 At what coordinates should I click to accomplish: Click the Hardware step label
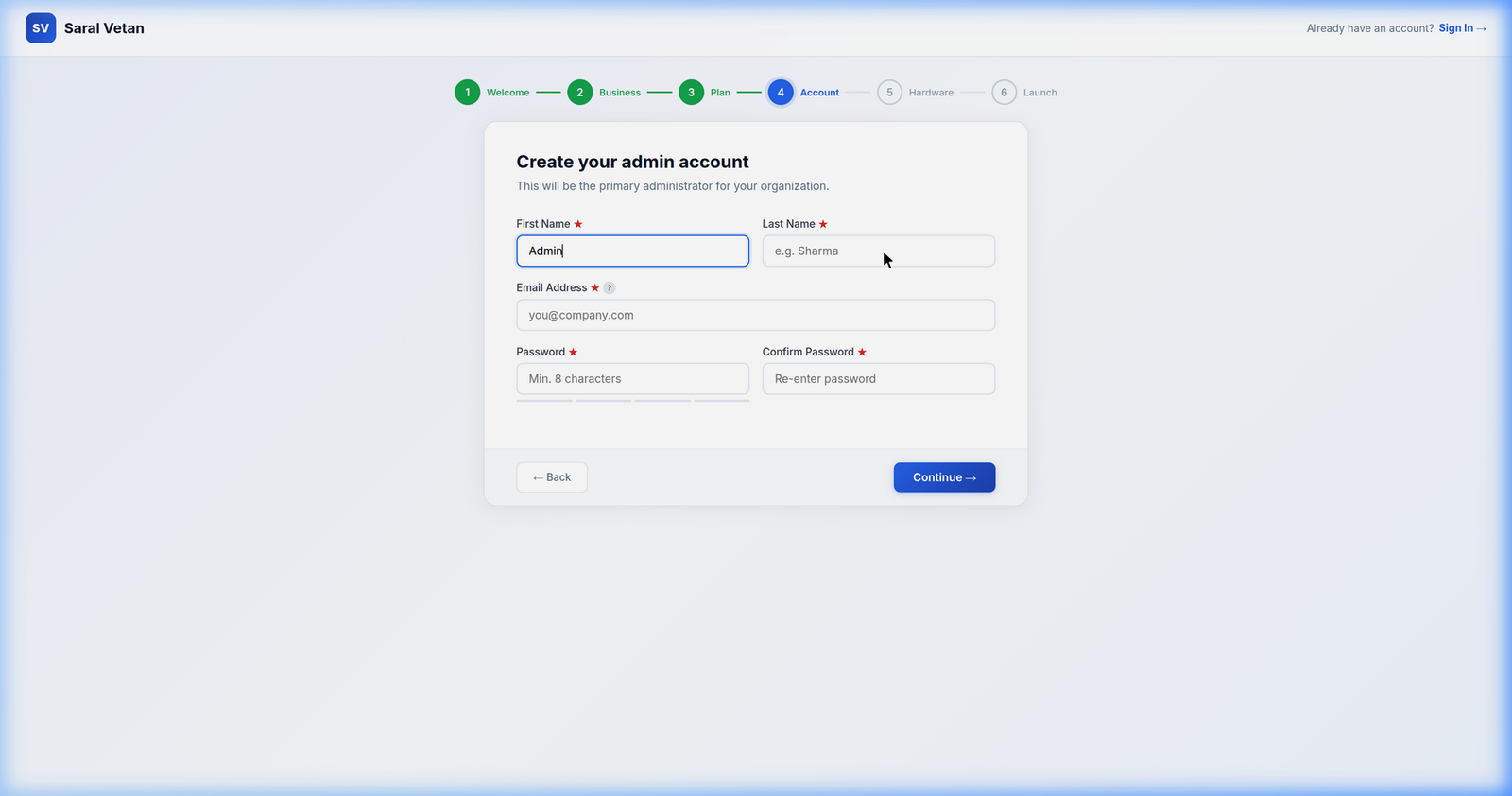(931, 93)
